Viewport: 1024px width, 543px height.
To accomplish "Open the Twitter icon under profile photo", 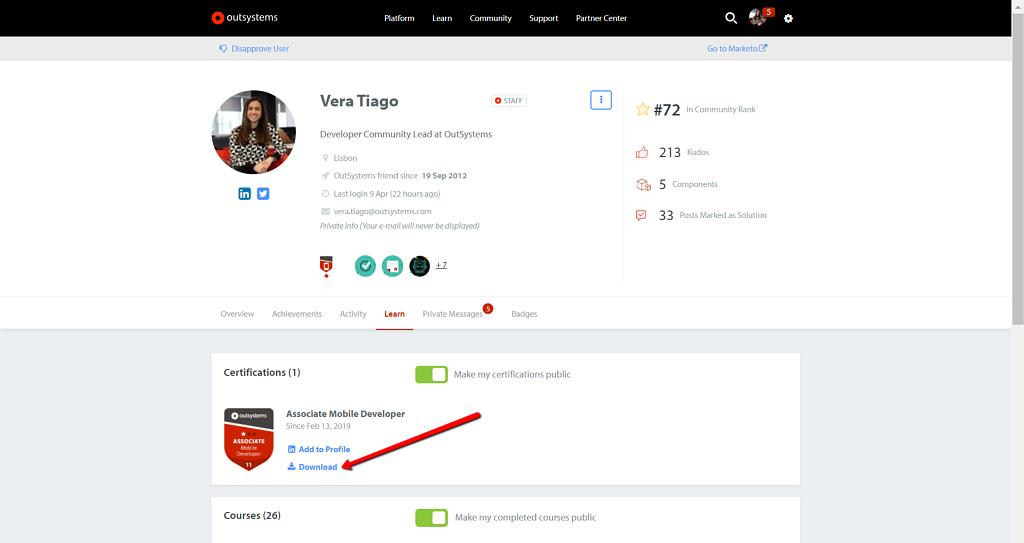I will (x=263, y=194).
